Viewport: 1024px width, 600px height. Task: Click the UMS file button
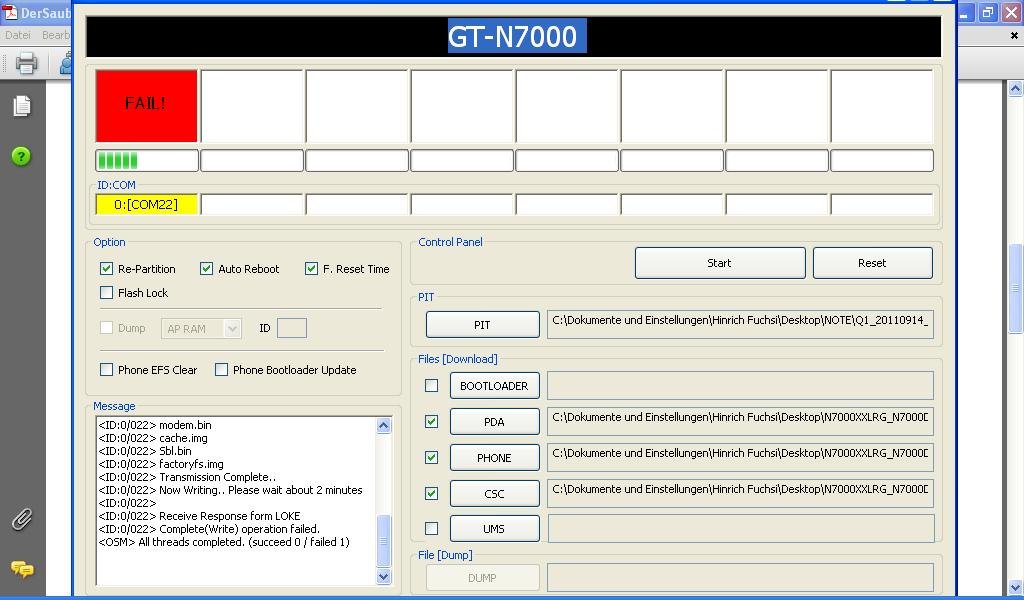pyautogui.click(x=494, y=528)
